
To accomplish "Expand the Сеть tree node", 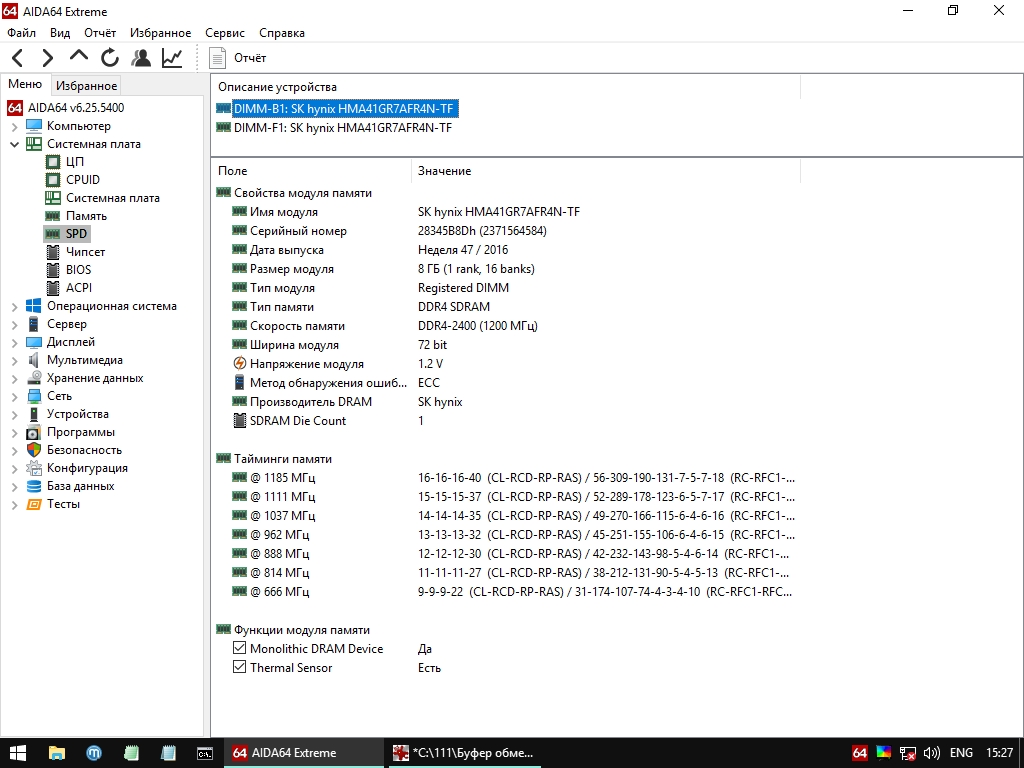I will click(14, 396).
